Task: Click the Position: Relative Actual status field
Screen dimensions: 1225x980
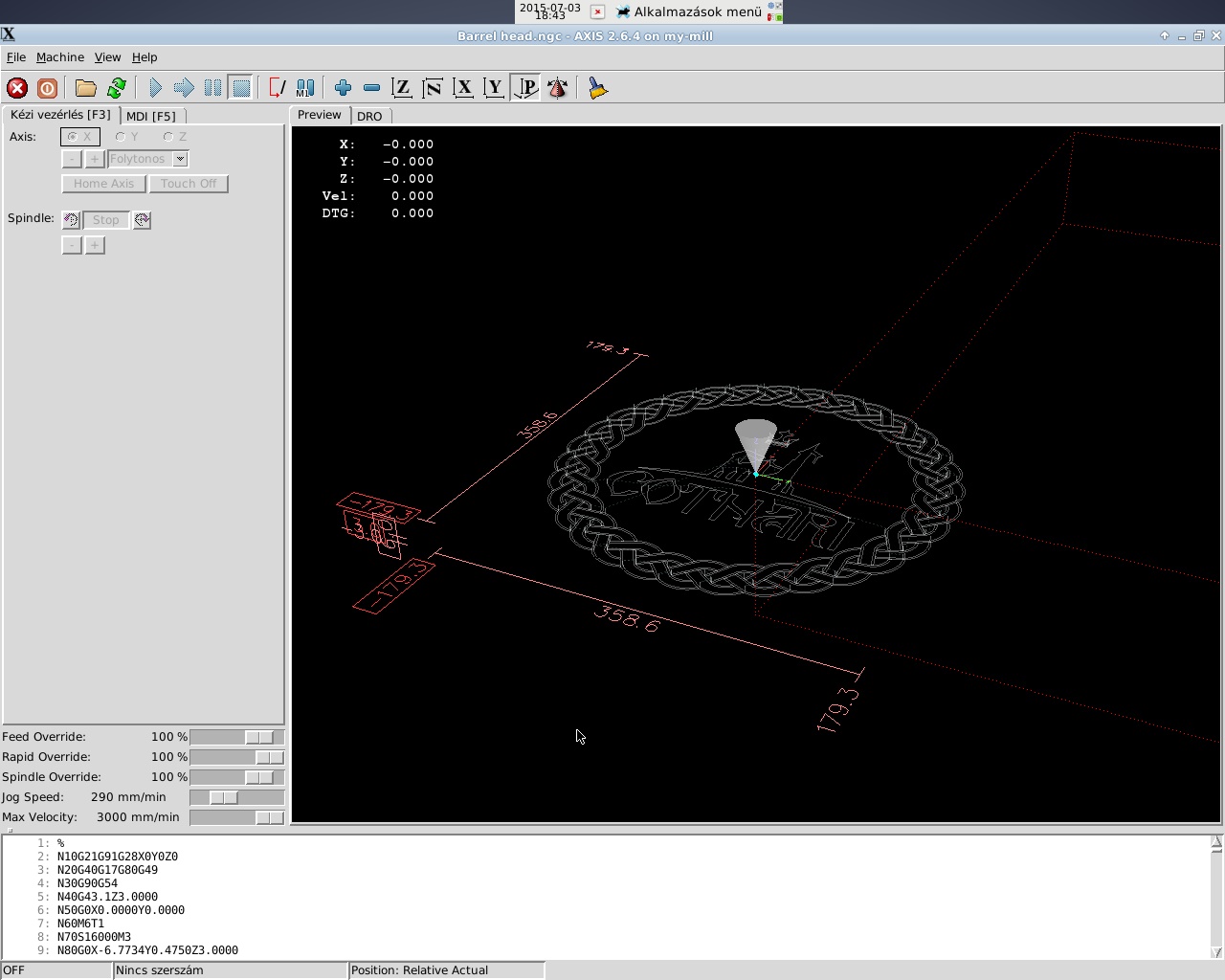Action: click(x=446, y=970)
